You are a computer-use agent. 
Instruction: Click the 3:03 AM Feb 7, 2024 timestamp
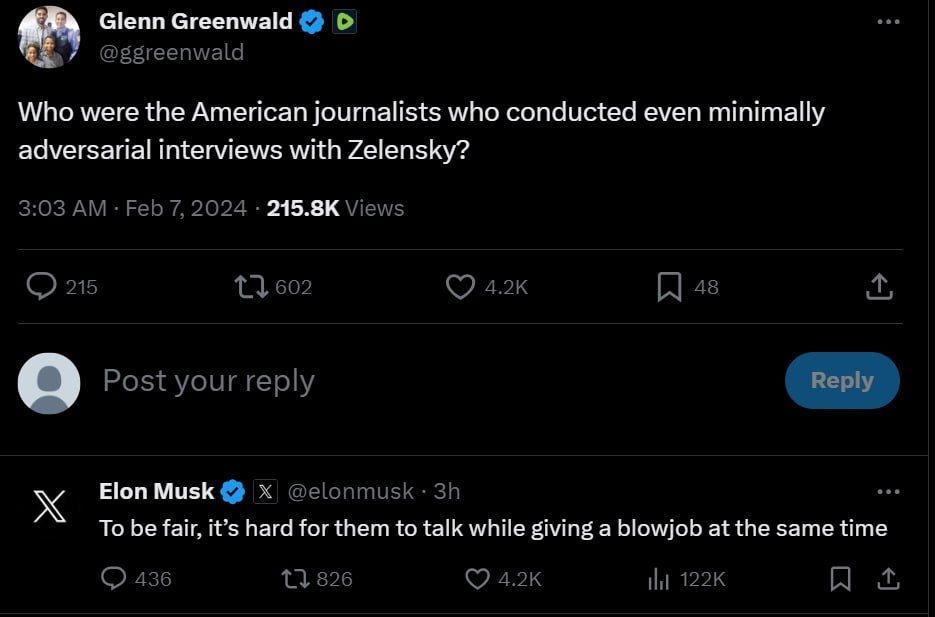coord(132,208)
